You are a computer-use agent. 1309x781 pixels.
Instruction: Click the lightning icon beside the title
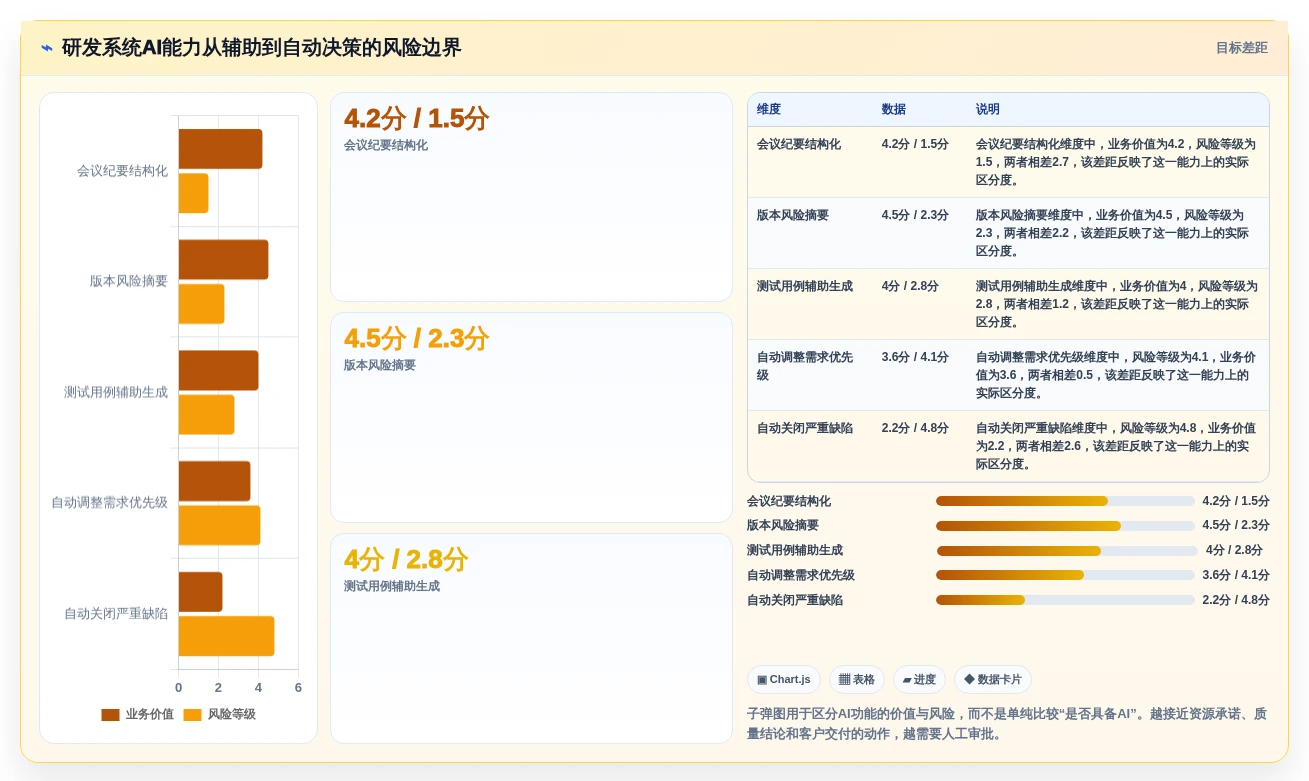[x=47, y=48]
